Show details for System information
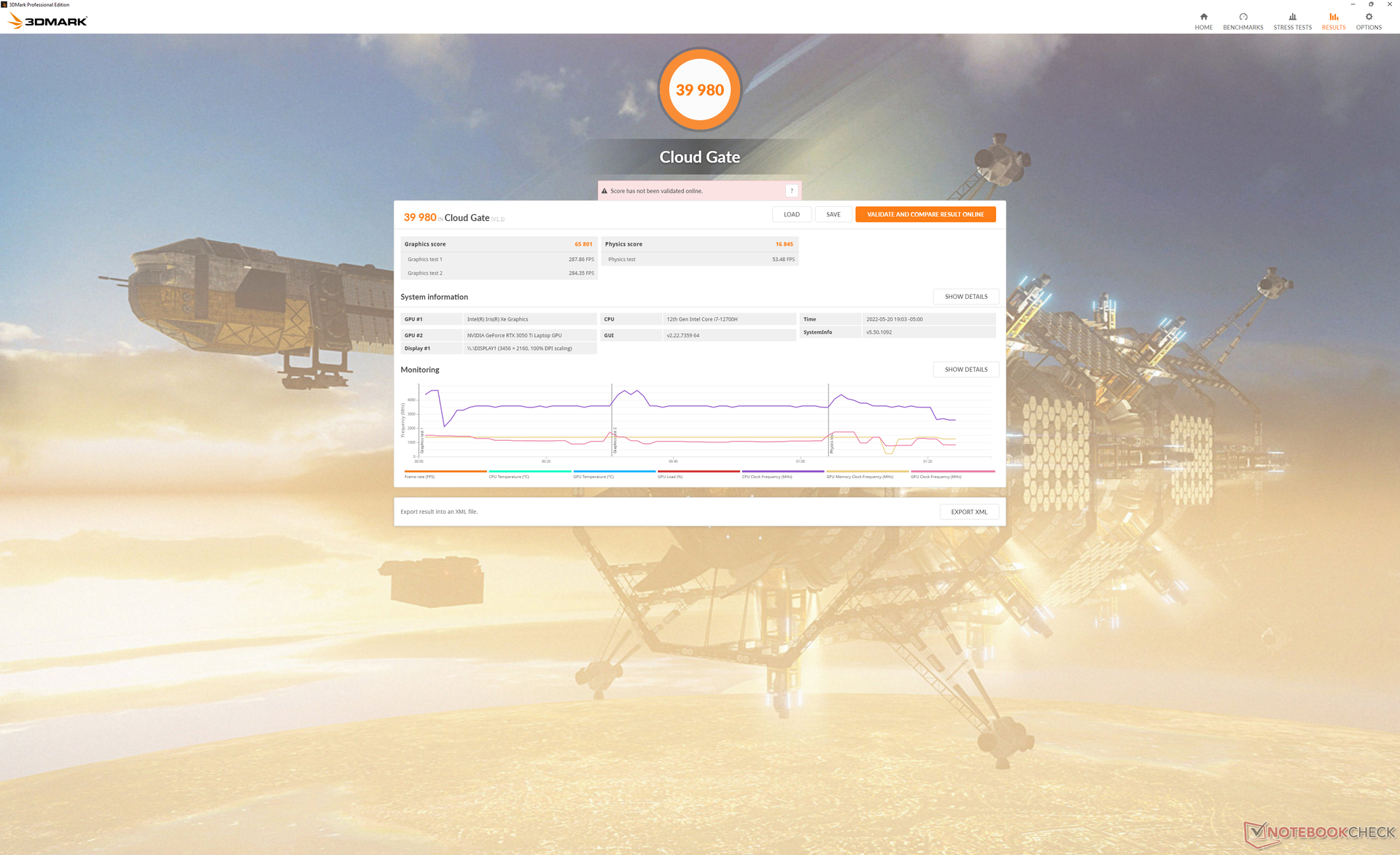The image size is (1400, 855). [965, 297]
